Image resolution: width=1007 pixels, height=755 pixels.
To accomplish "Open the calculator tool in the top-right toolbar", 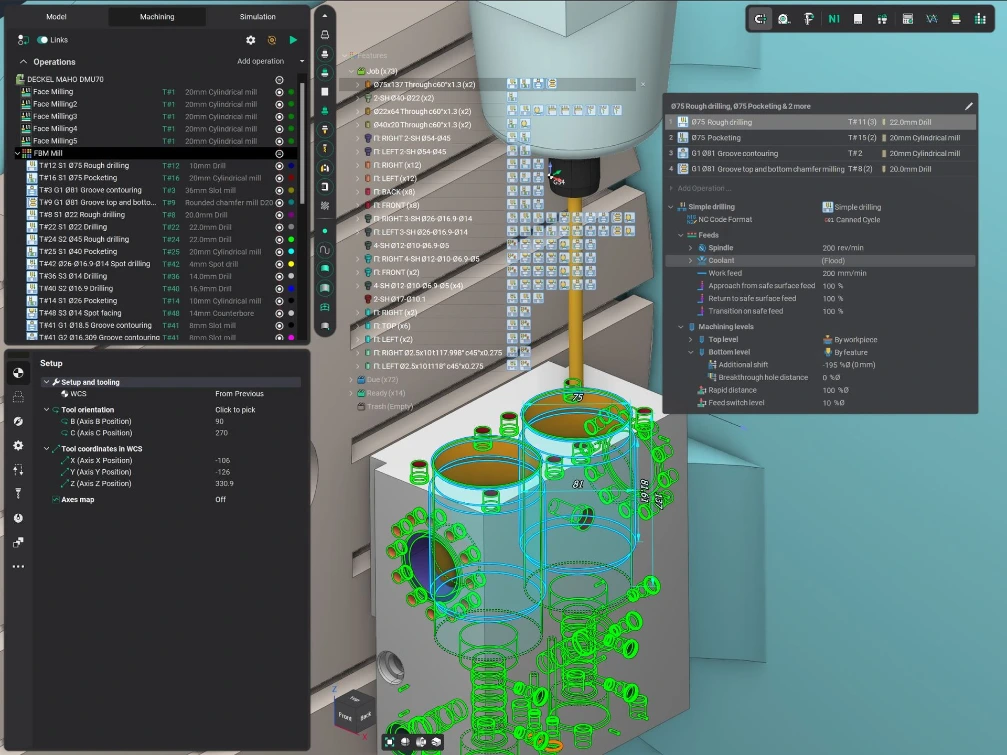I will [x=907, y=18].
